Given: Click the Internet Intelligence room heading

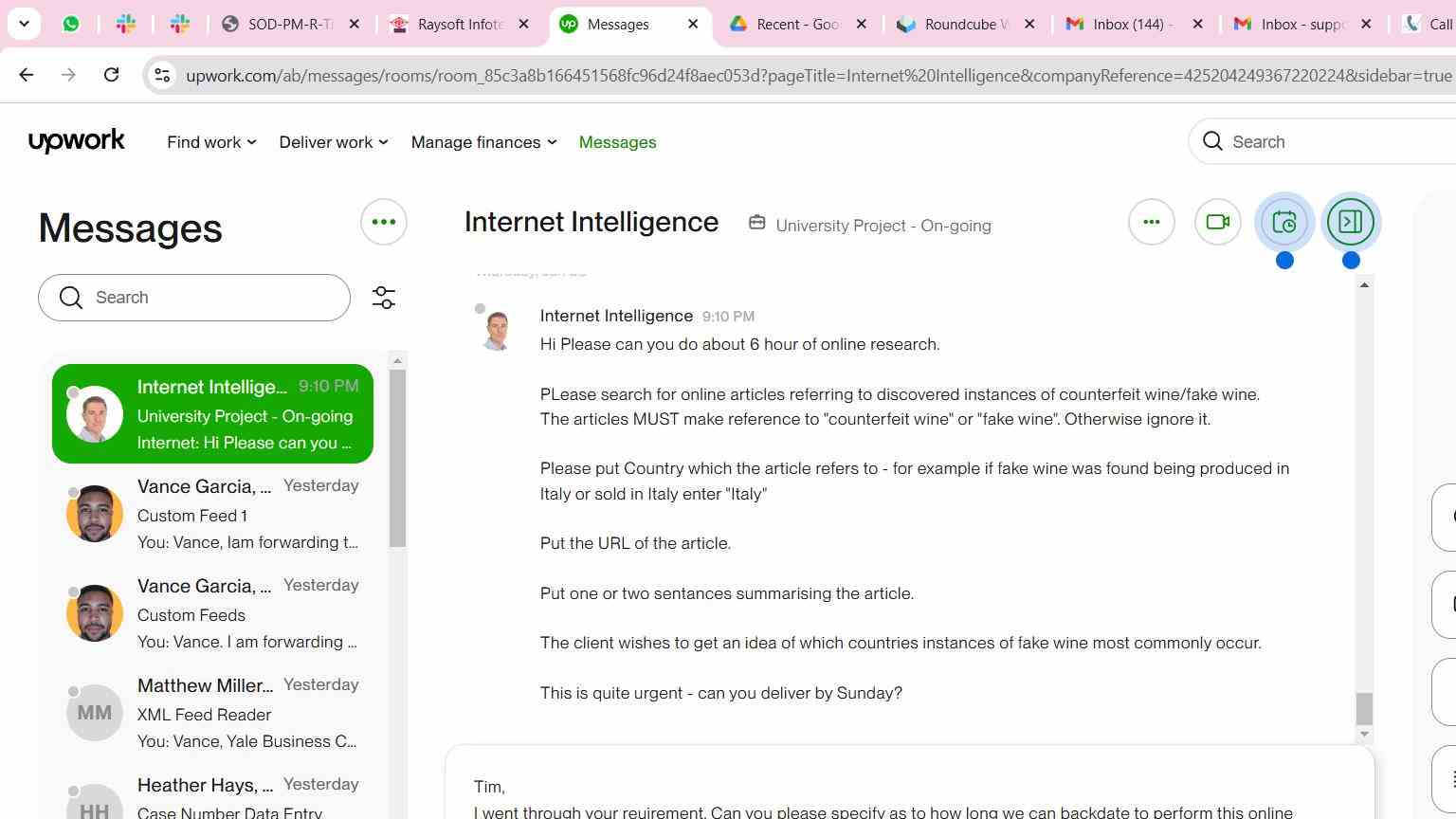Looking at the screenshot, I should click(591, 222).
